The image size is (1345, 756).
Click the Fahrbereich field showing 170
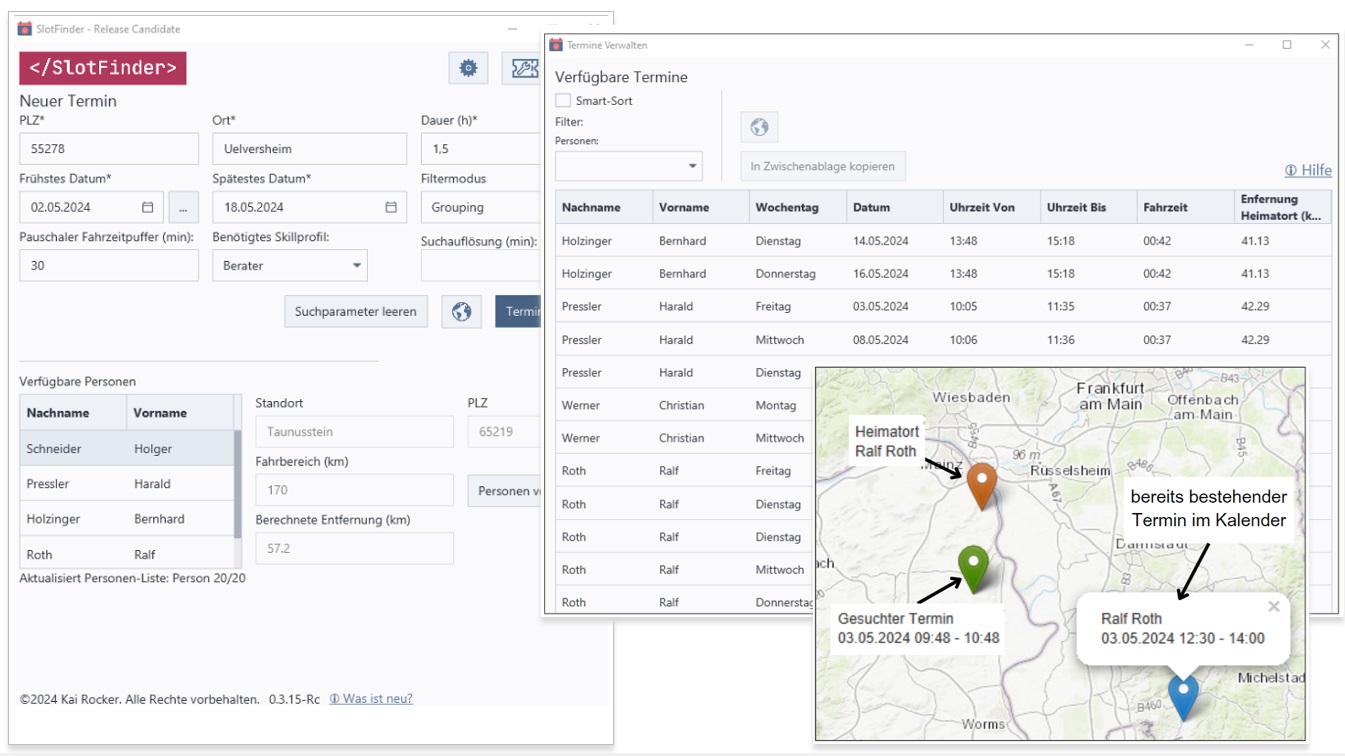(354, 490)
